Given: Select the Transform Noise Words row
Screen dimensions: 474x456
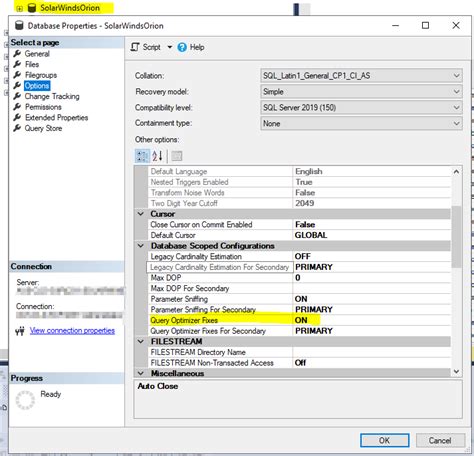Looking at the screenshot, I should pyautogui.click(x=299, y=193).
